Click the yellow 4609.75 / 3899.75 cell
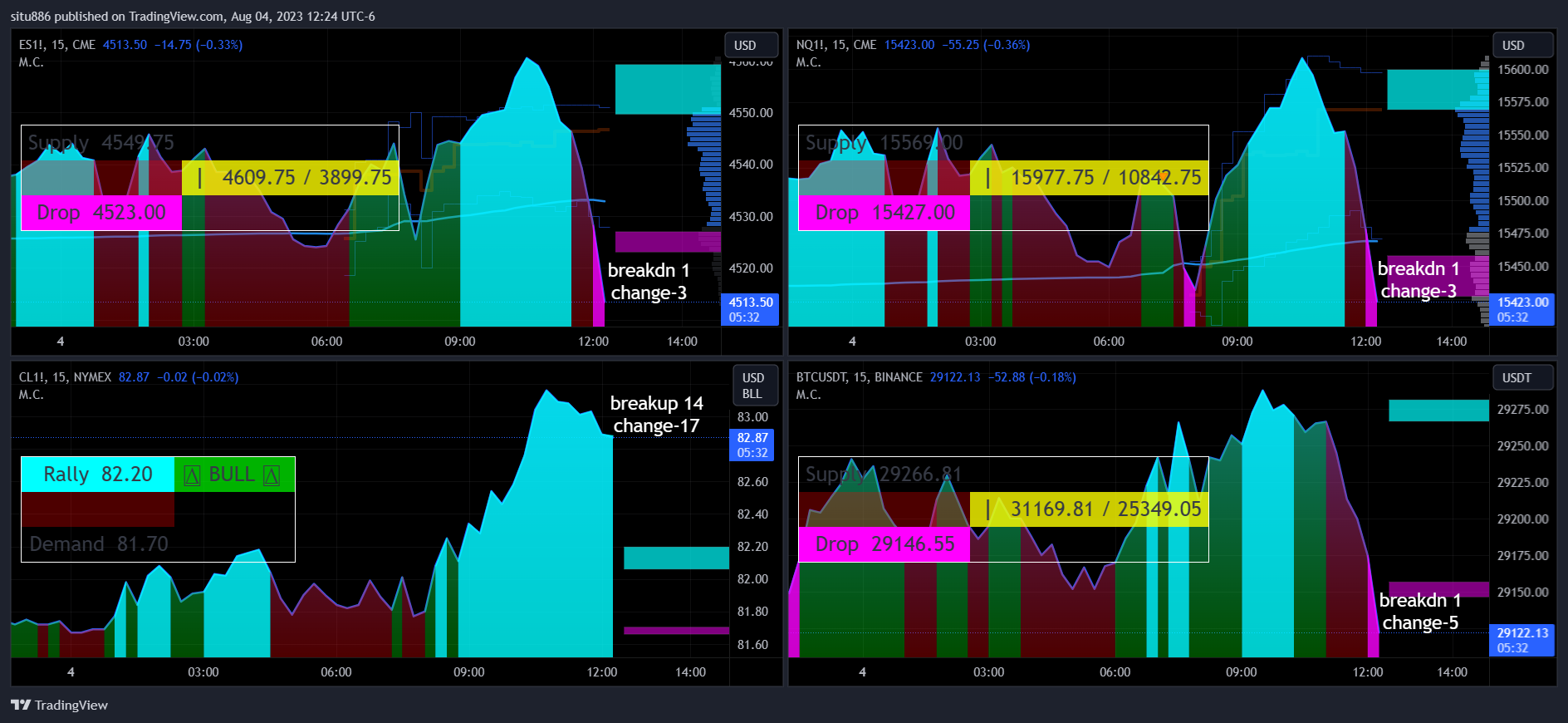1568x723 pixels. (x=291, y=178)
